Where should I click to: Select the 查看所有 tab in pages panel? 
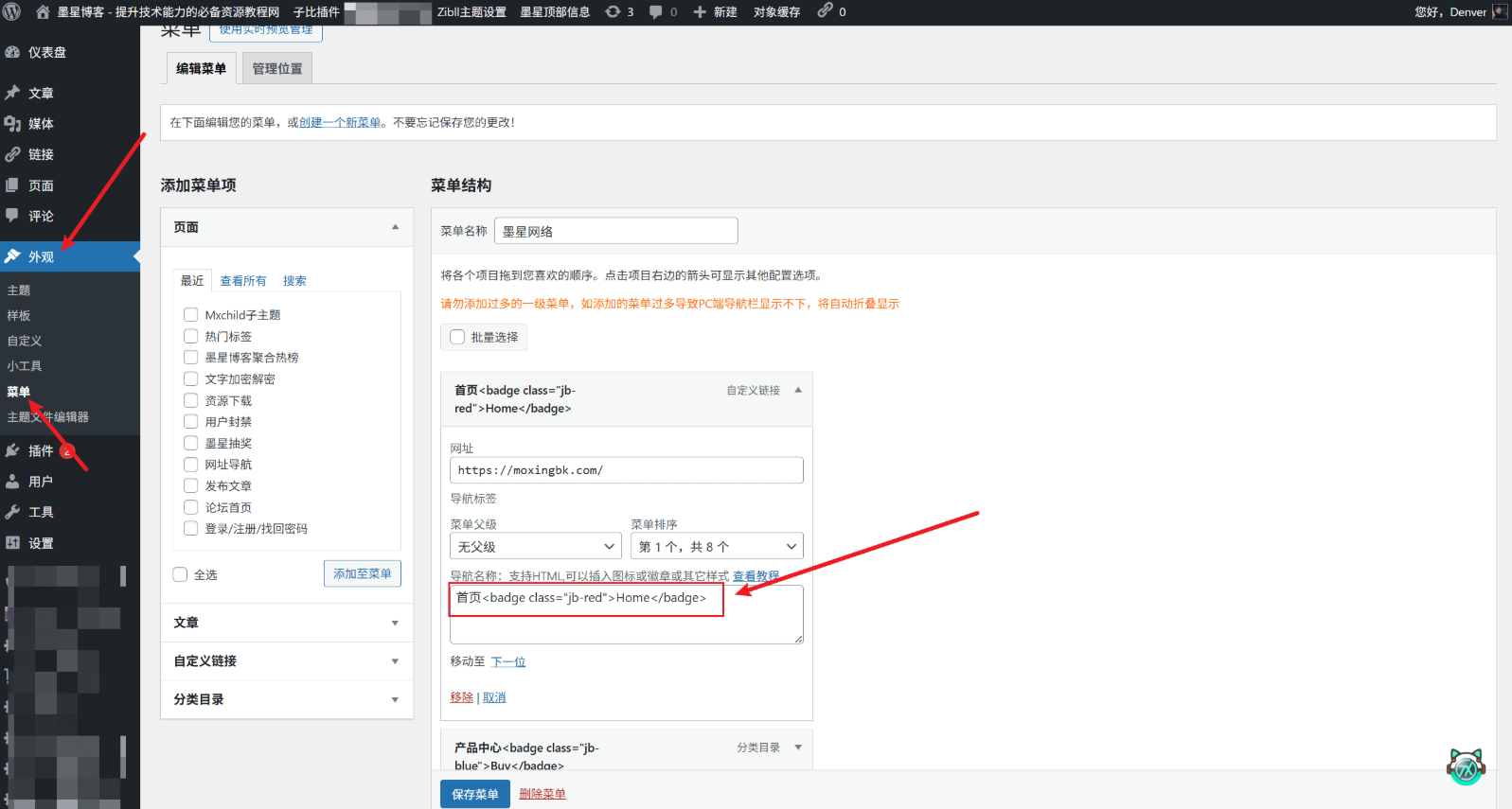(x=243, y=281)
